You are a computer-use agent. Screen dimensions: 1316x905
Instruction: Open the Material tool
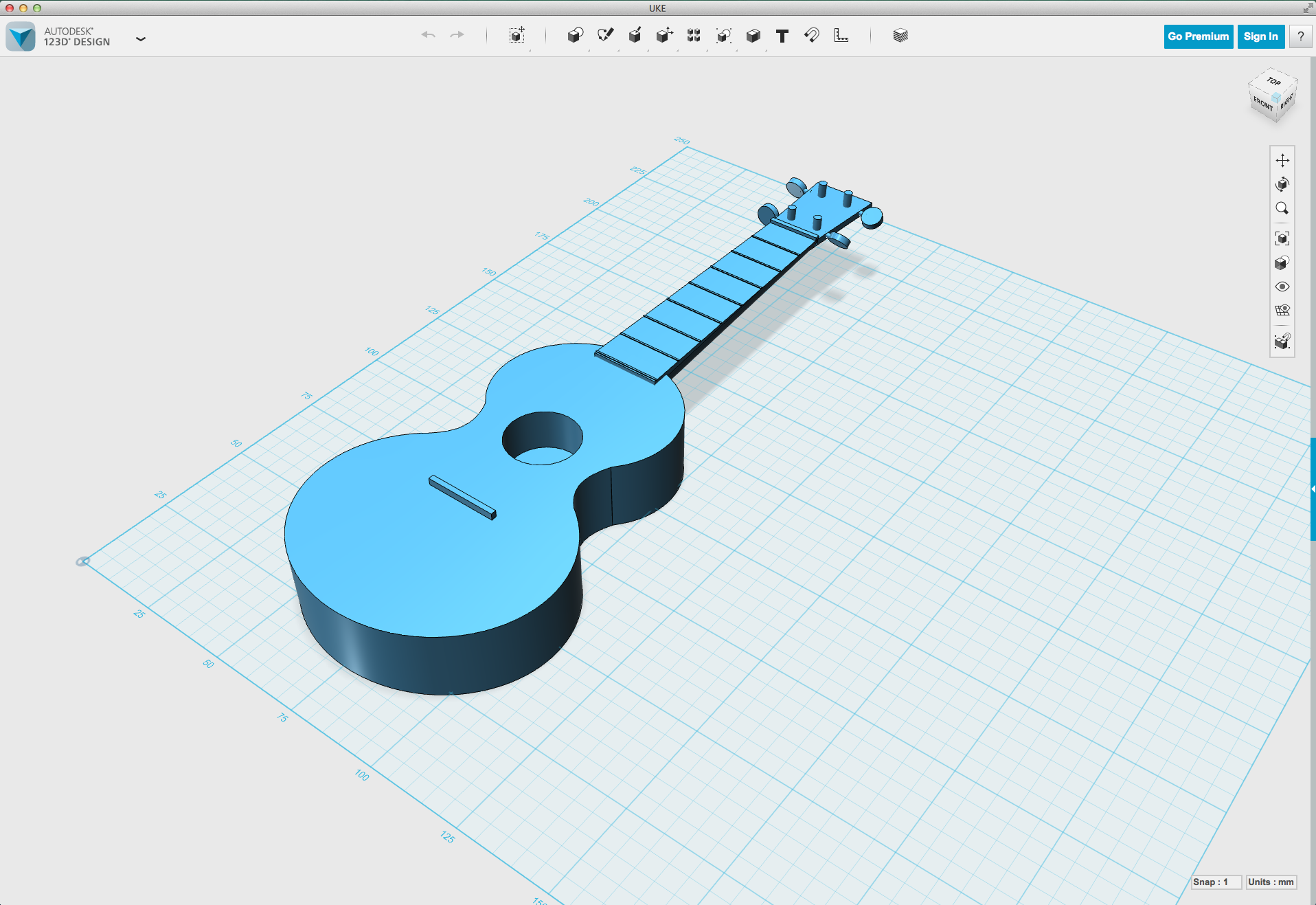click(x=900, y=36)
